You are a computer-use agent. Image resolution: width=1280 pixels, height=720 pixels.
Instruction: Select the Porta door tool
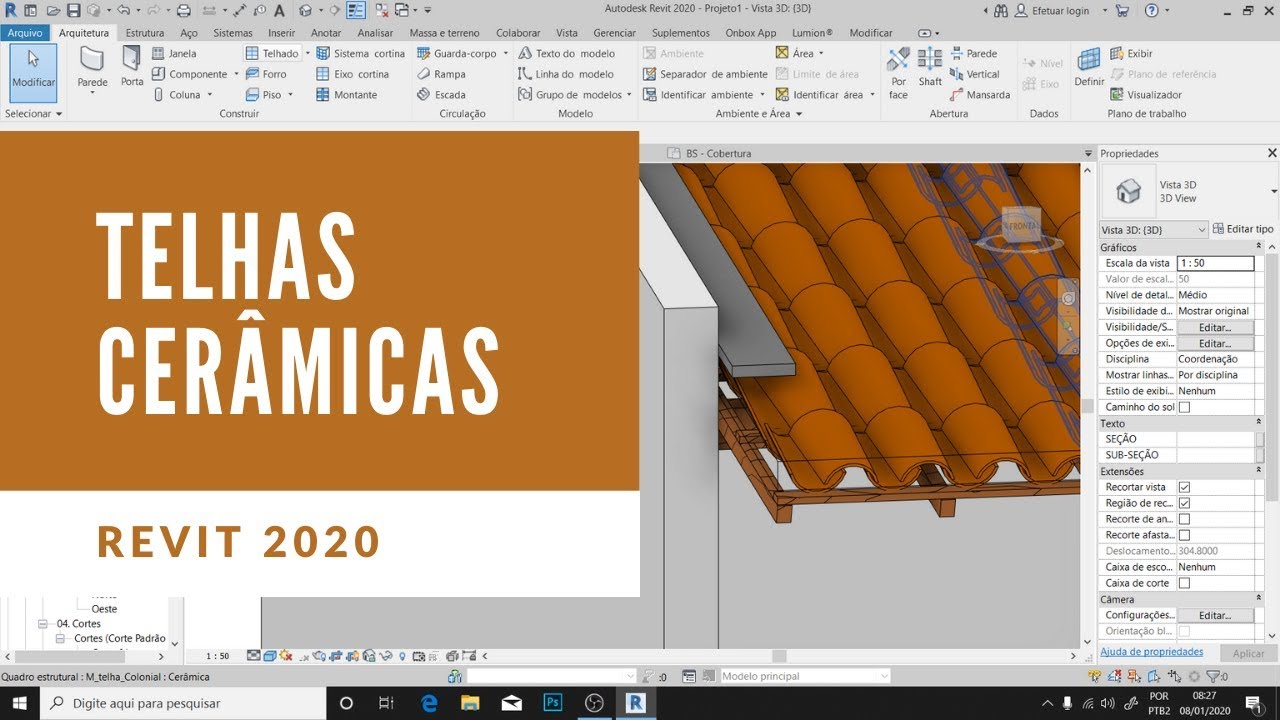tap(132, 66)
